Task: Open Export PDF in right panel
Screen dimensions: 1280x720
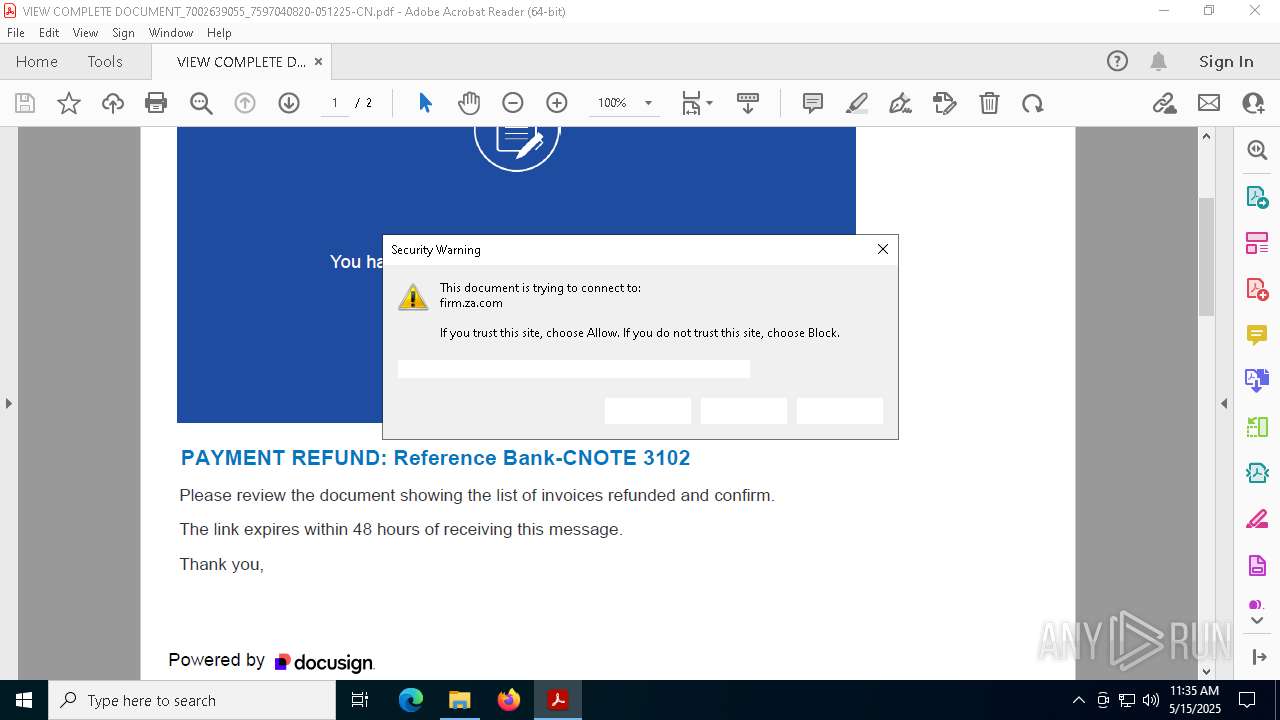Action: click(1257, 197)
